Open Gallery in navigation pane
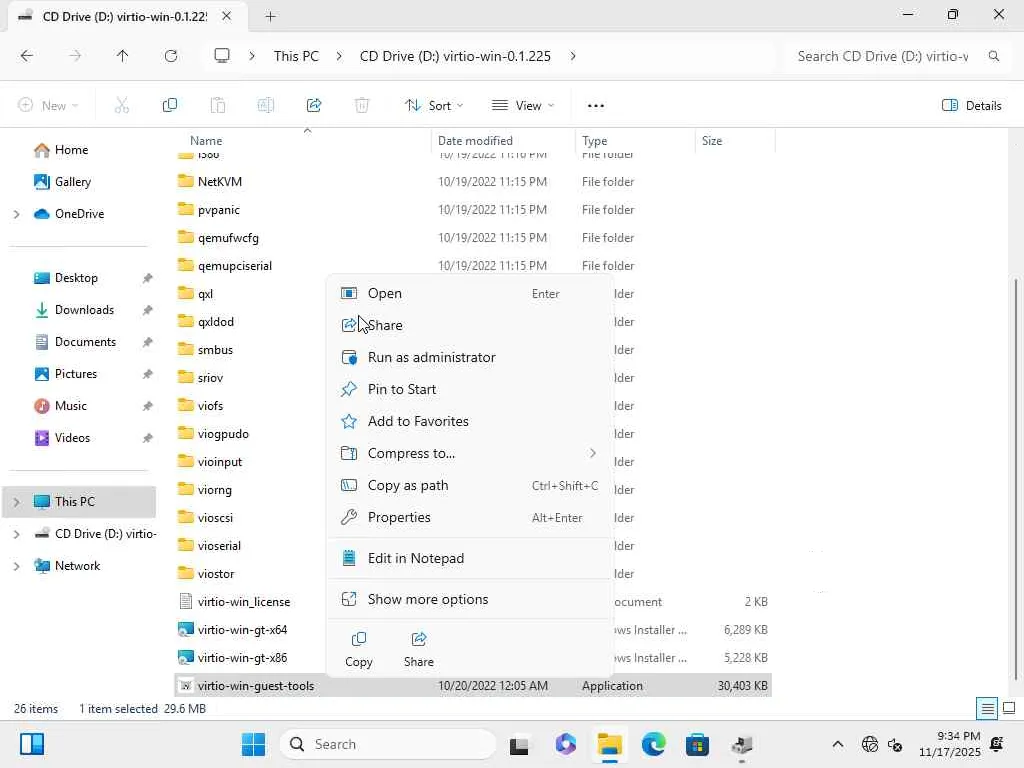Viewport: 1024px width, 768px height. pyautogui.click(x=72, y=182)
